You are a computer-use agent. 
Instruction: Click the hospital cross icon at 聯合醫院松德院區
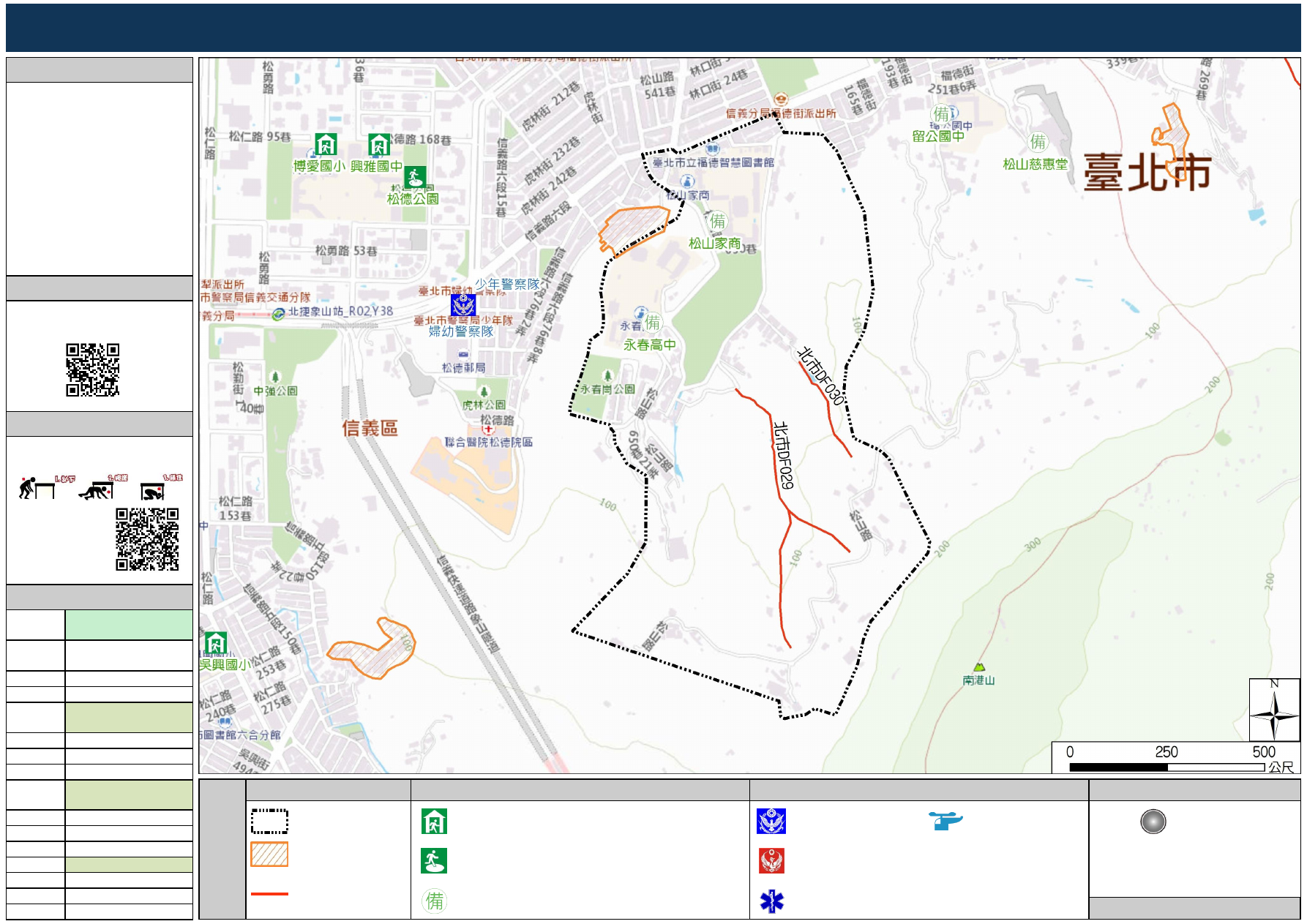pyautogui.click(x=488, y=429)
